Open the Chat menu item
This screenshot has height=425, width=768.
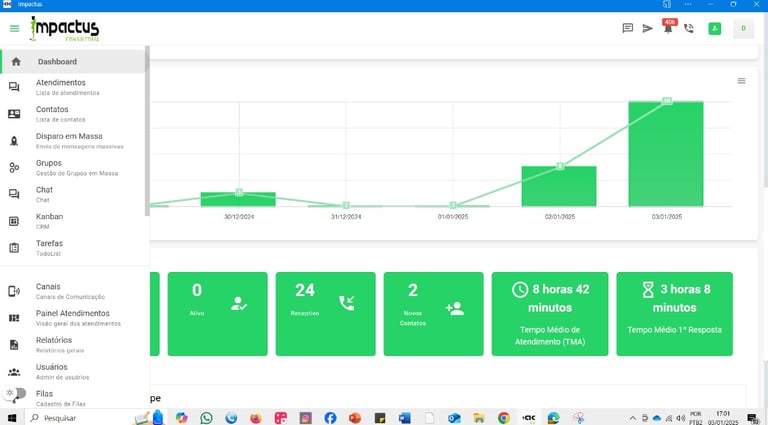tap(73, 194)
